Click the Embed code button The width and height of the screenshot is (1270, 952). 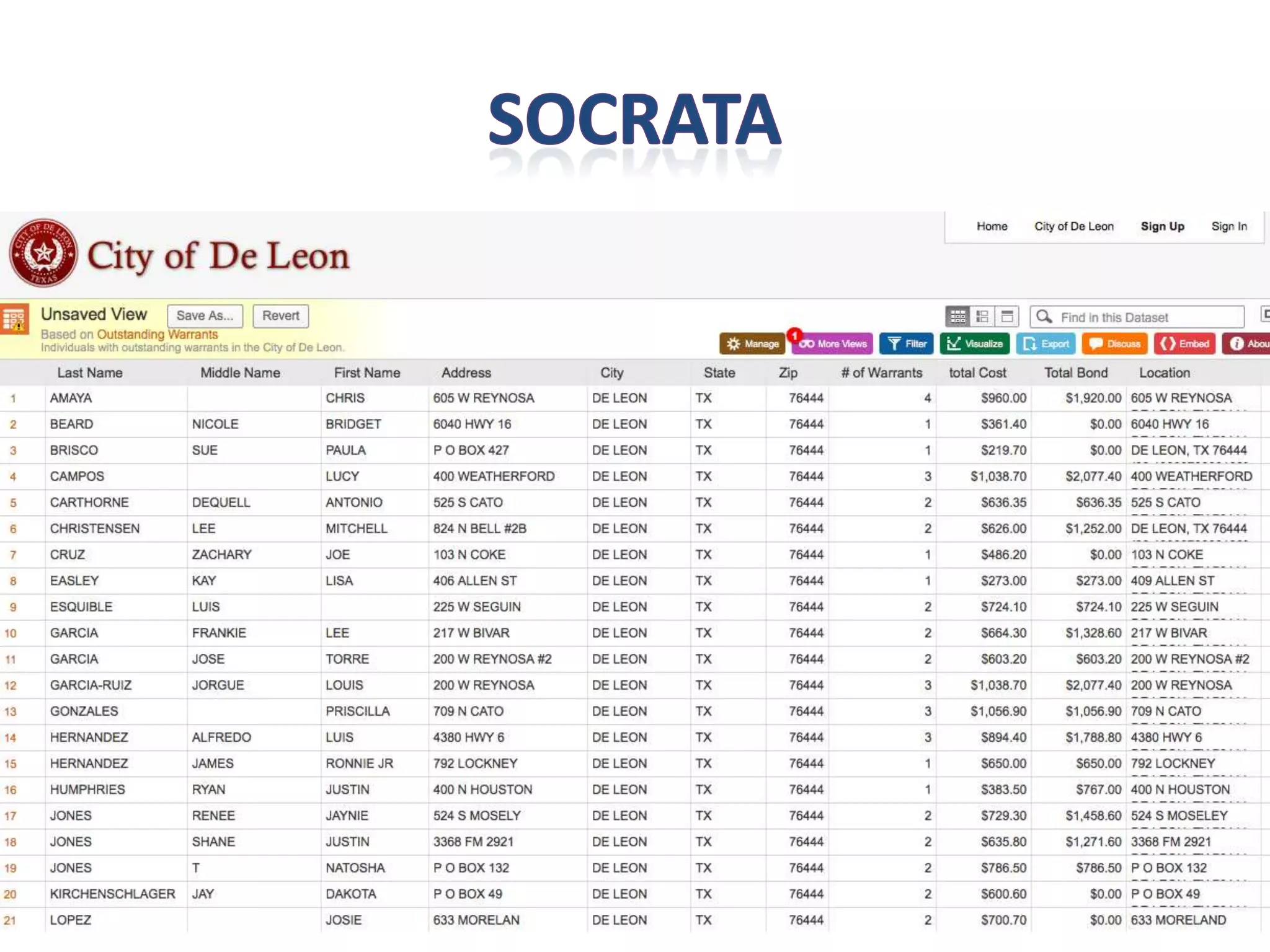(1184, 344)
